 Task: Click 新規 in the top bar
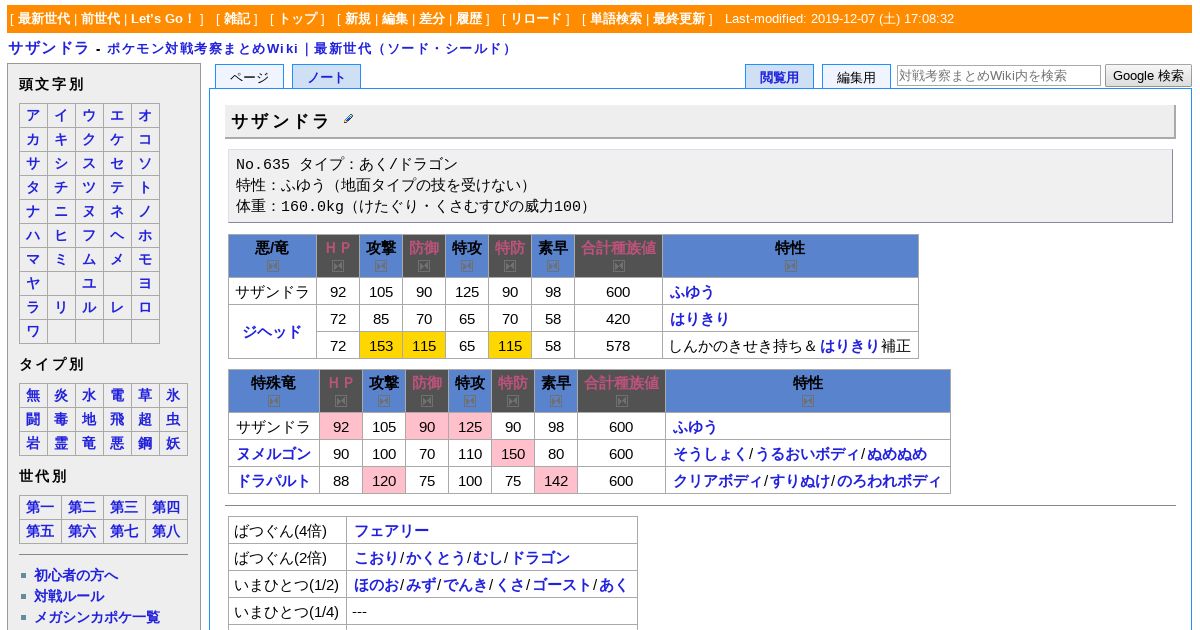358,19
